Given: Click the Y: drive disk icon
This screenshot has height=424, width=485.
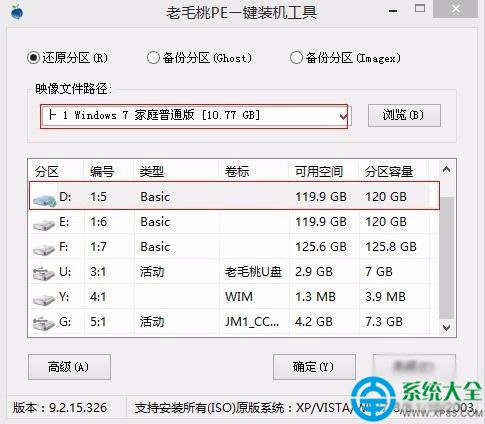Looking at the screenshot, I should point(44,299).
